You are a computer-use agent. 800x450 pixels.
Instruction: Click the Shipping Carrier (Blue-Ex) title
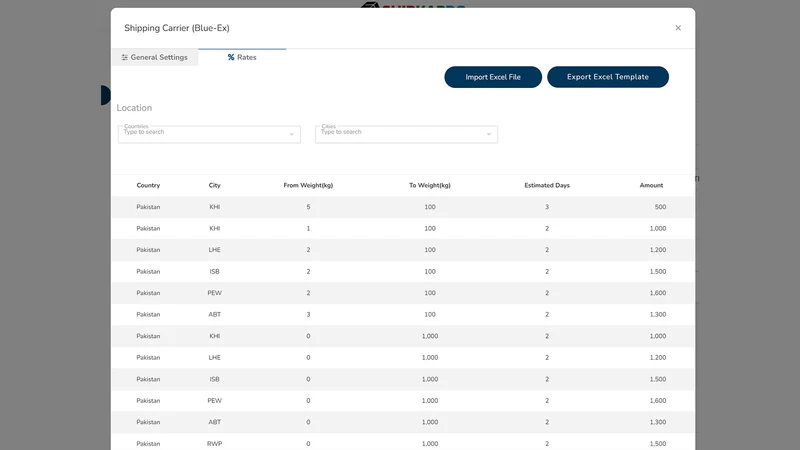pos(177,28)
